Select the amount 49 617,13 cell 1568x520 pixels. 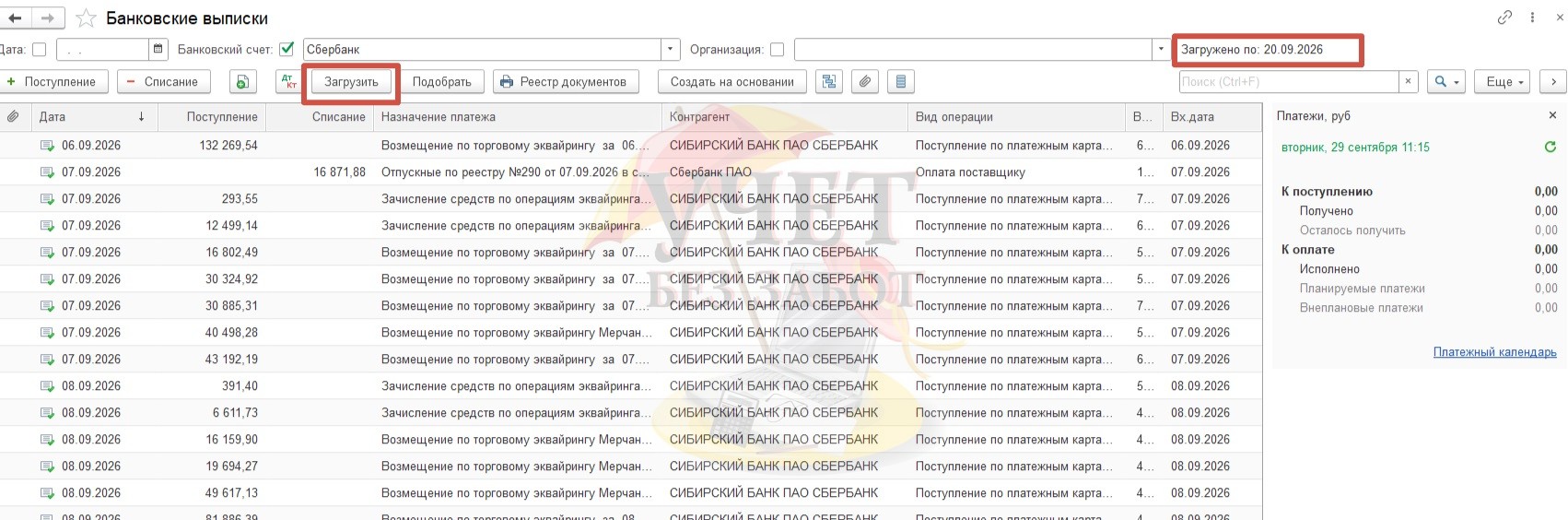pos(212,493)
